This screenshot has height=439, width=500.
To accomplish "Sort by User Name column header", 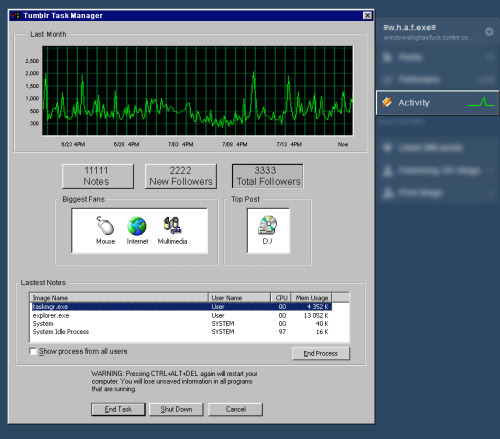I will (x=239, y=298).
